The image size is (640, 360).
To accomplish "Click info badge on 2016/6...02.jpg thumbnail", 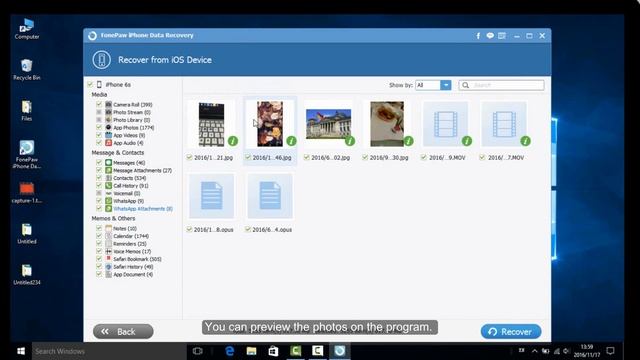I will (x=350, y=141).
